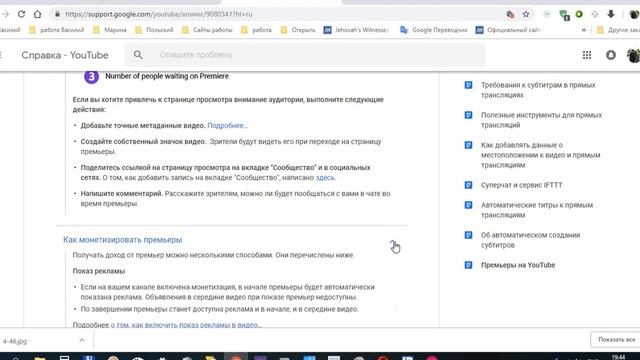Viewport: 640px width, 360px height.
Task: Open the Jehovah's Witnesses bookmark
Action: [356, 30]
